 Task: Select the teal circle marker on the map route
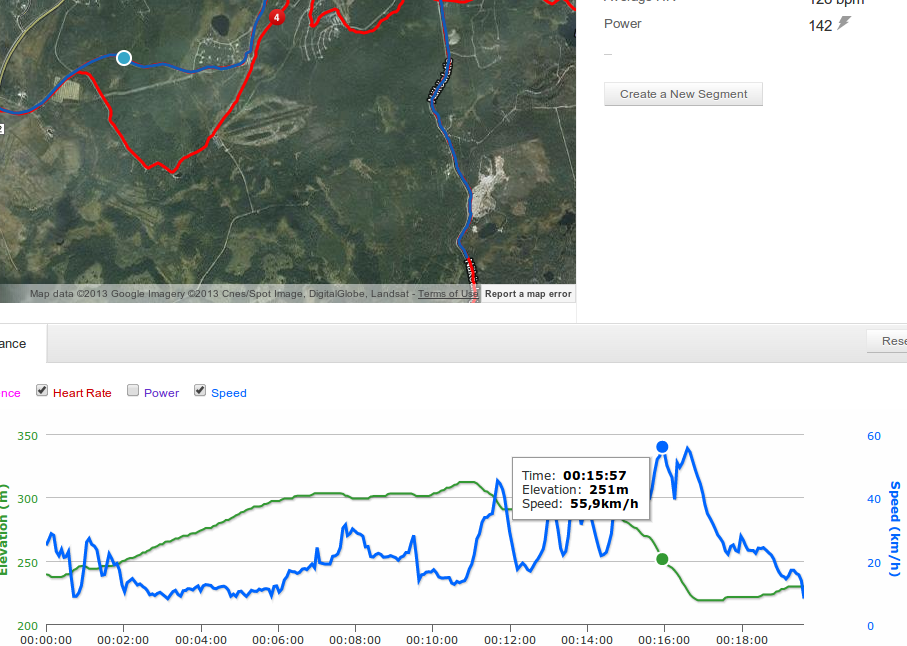pos(124,58)
